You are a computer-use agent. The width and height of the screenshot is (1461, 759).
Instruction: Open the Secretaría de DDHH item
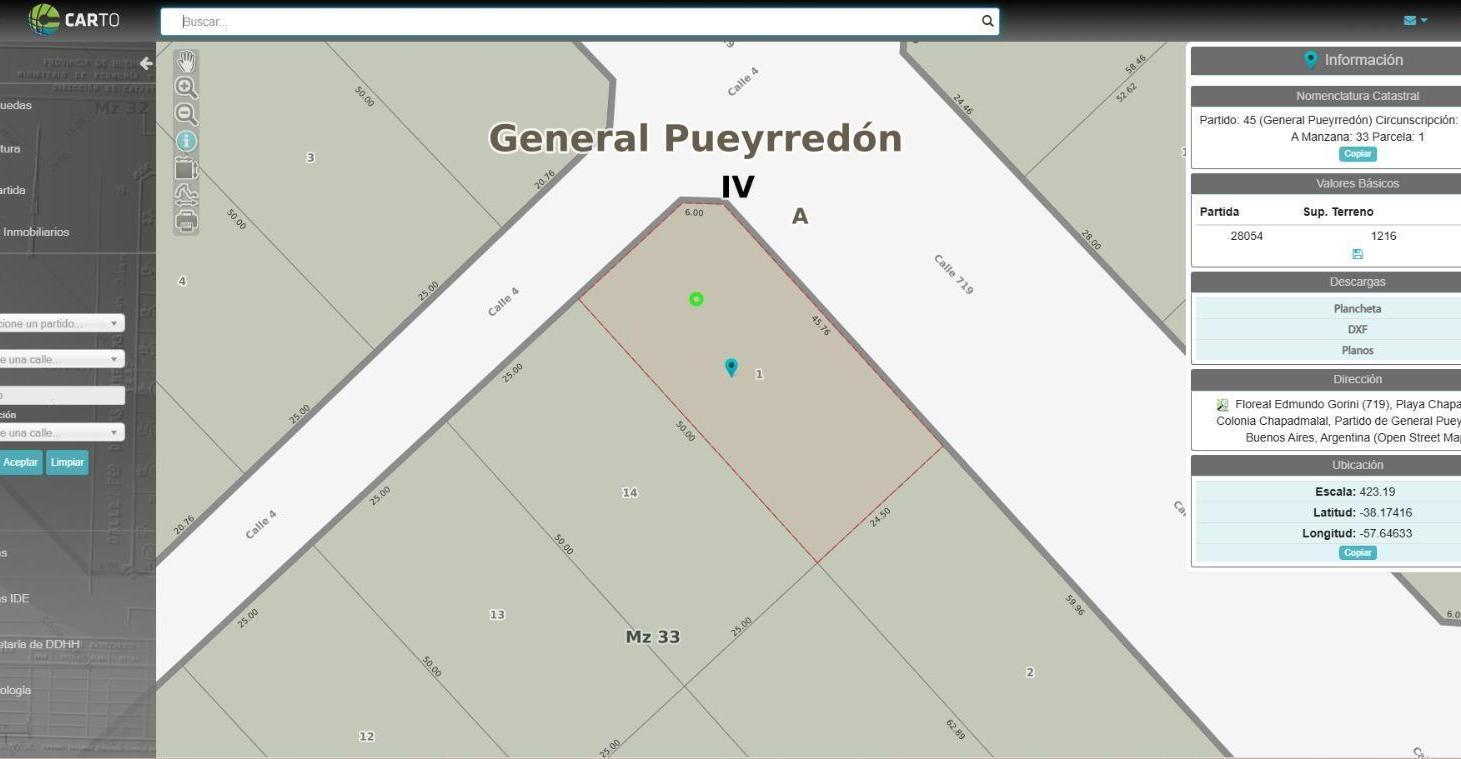click(x=40, y=644)
